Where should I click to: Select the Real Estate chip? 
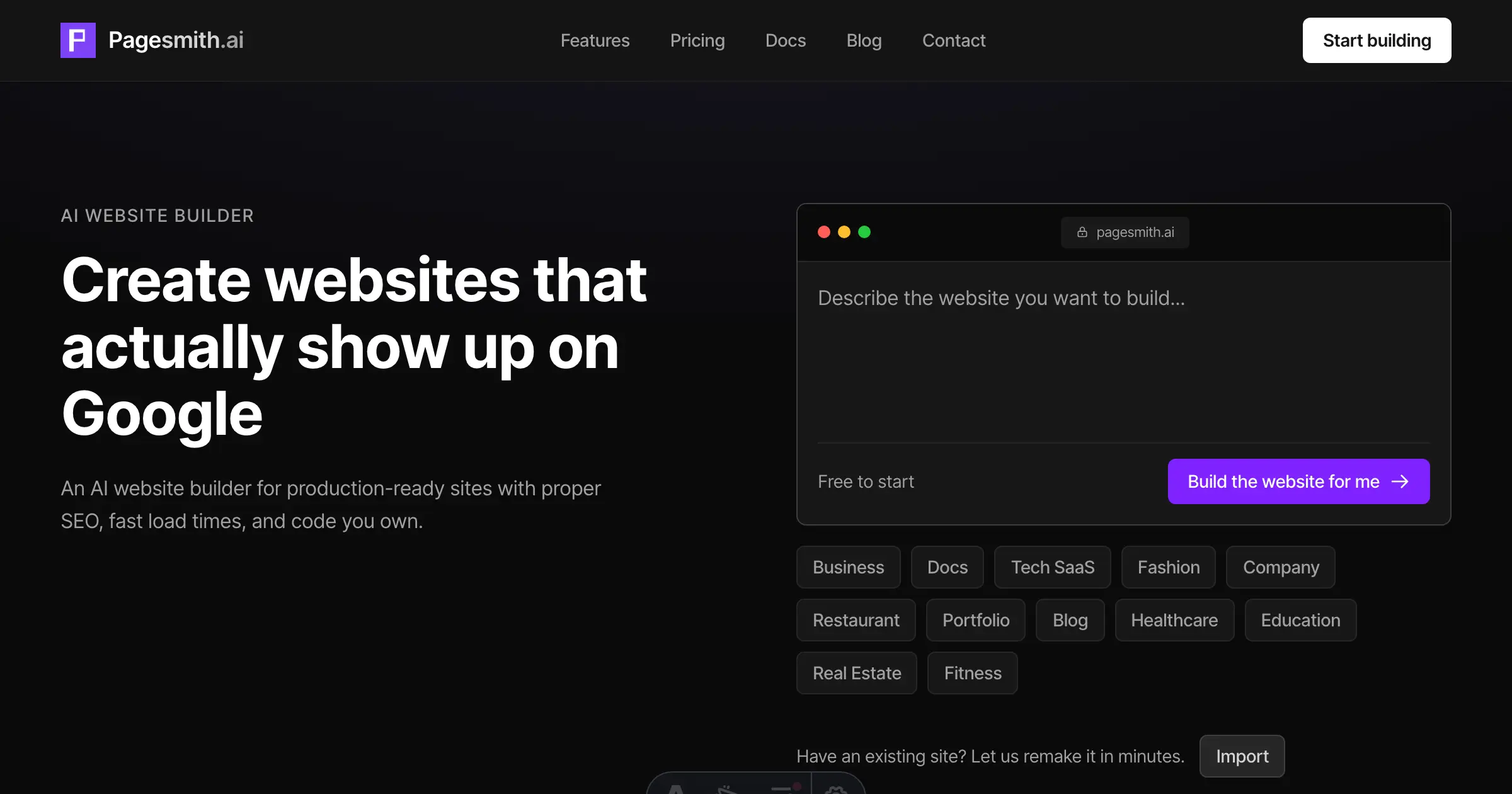click(x=857, y=673)
